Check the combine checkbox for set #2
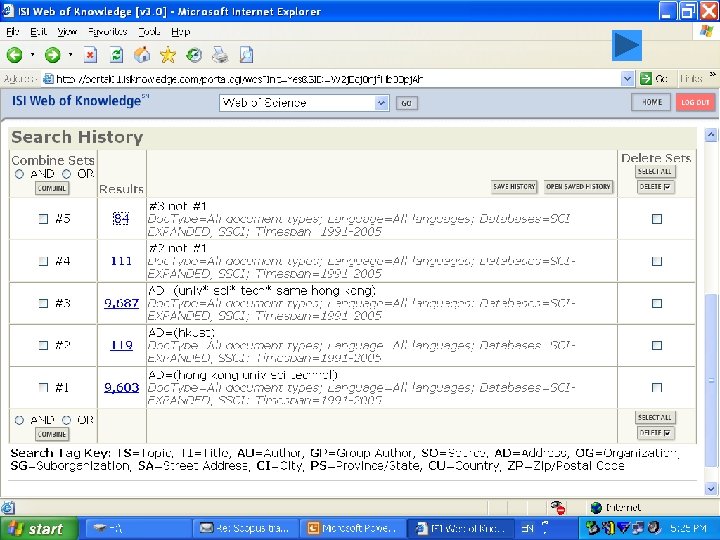720x540 pixels. (43, 345)
